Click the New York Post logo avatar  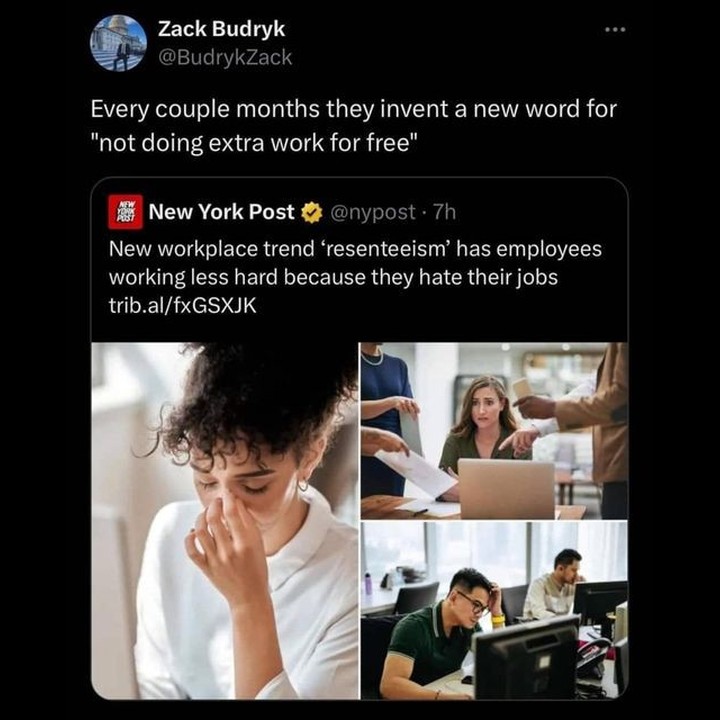click(125, 212)
